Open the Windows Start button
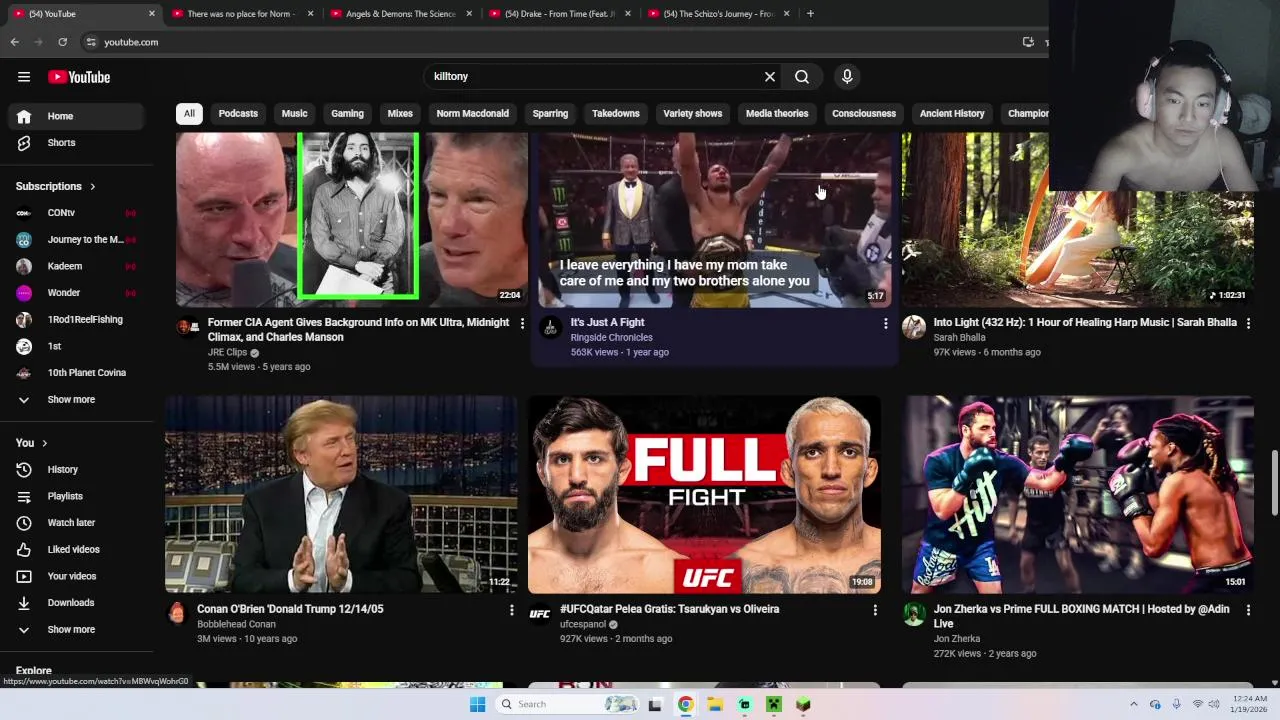 click(478, 704)
